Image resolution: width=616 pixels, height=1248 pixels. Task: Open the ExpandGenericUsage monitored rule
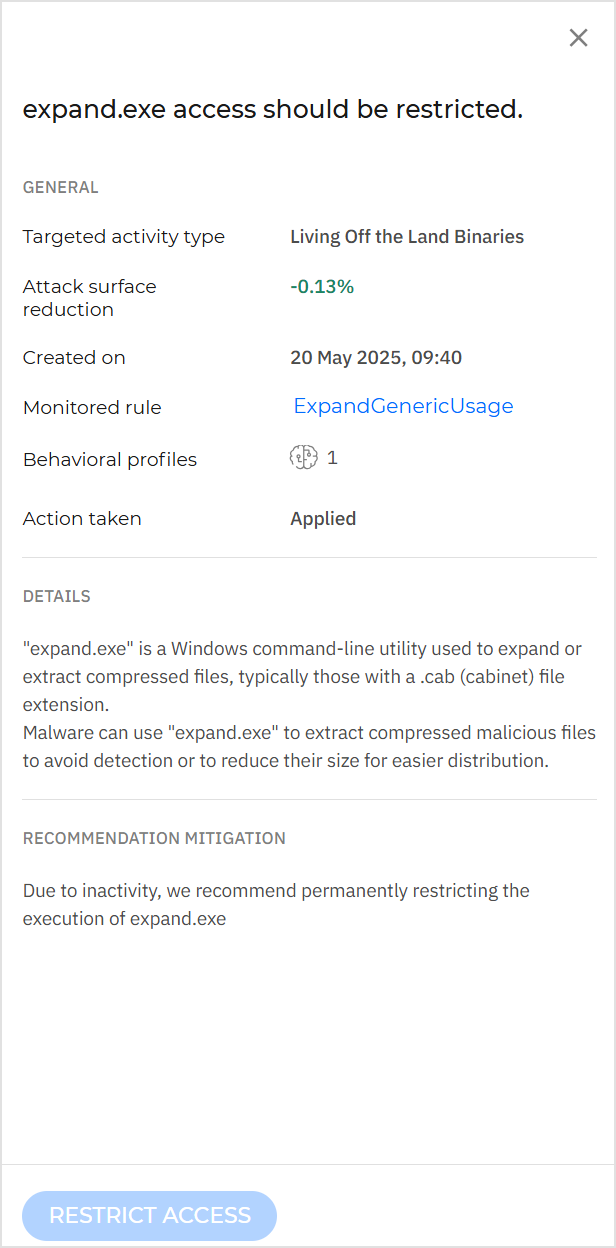pyautogui.click(x=403, y=406)
